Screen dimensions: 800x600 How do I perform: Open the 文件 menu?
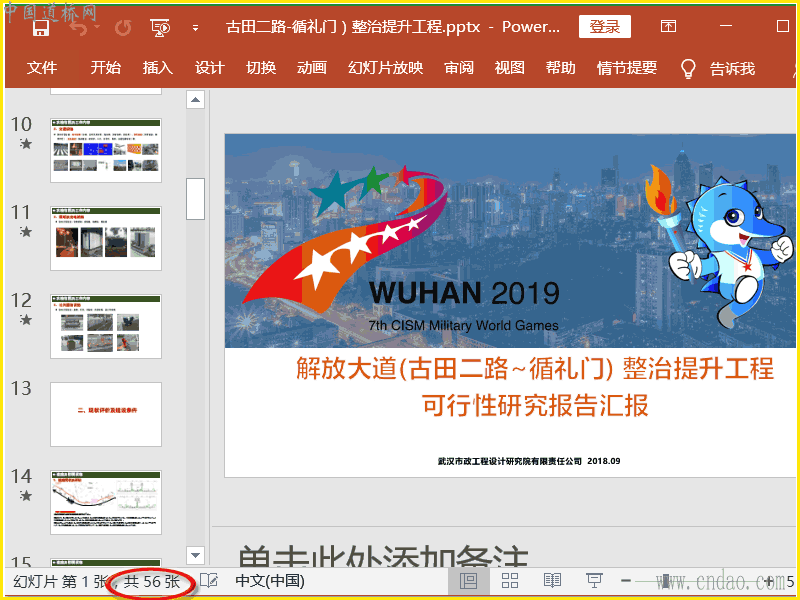tap(42, 68)
